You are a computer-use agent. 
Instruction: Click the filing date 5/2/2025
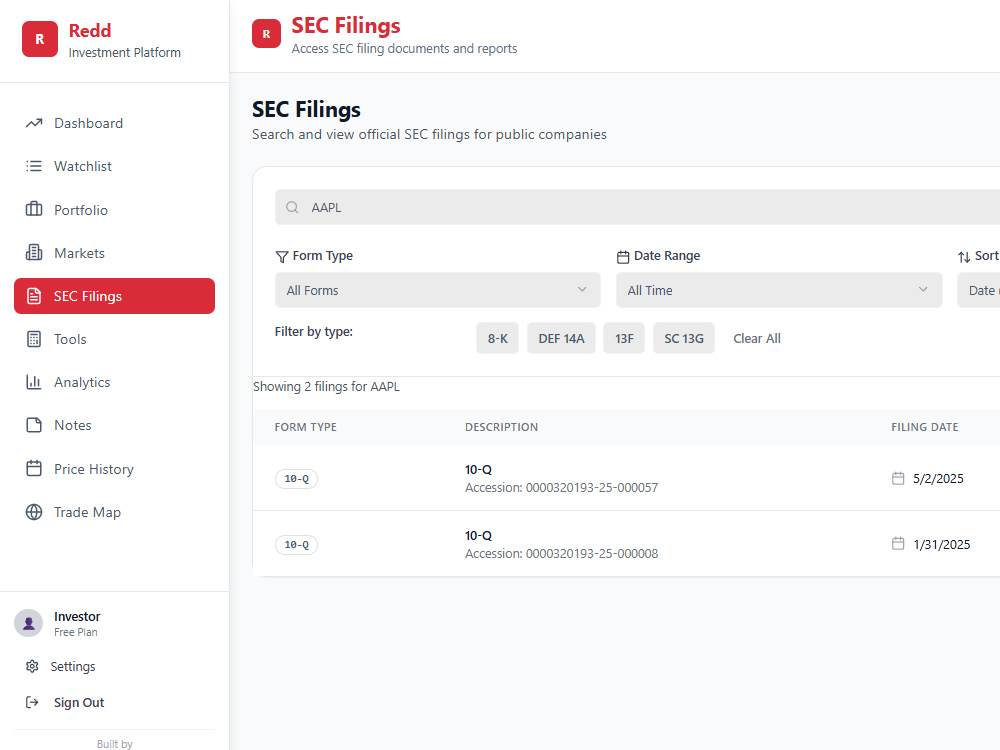[x=938, y=478]
